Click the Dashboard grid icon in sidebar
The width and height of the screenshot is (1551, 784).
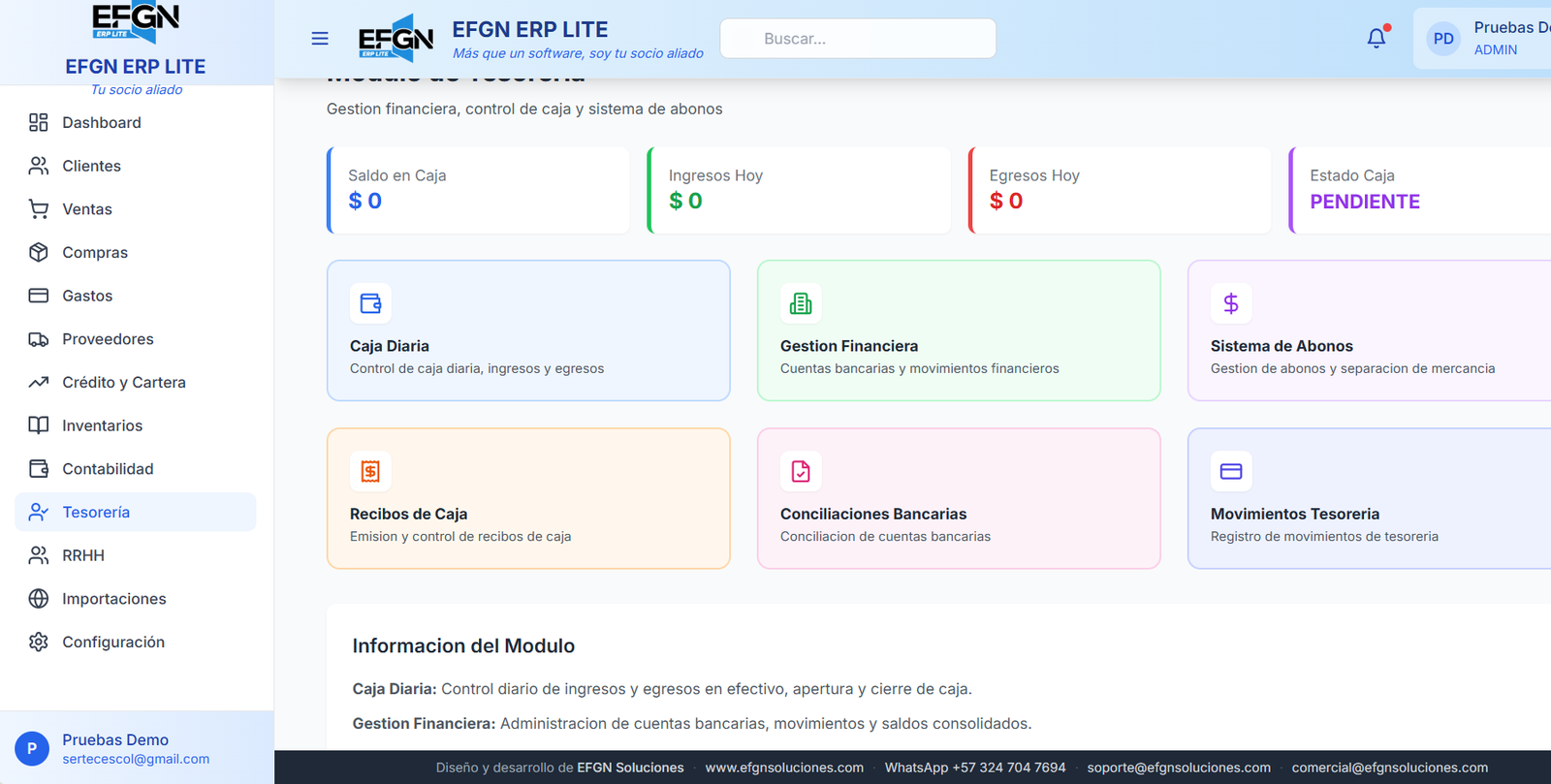39,122
